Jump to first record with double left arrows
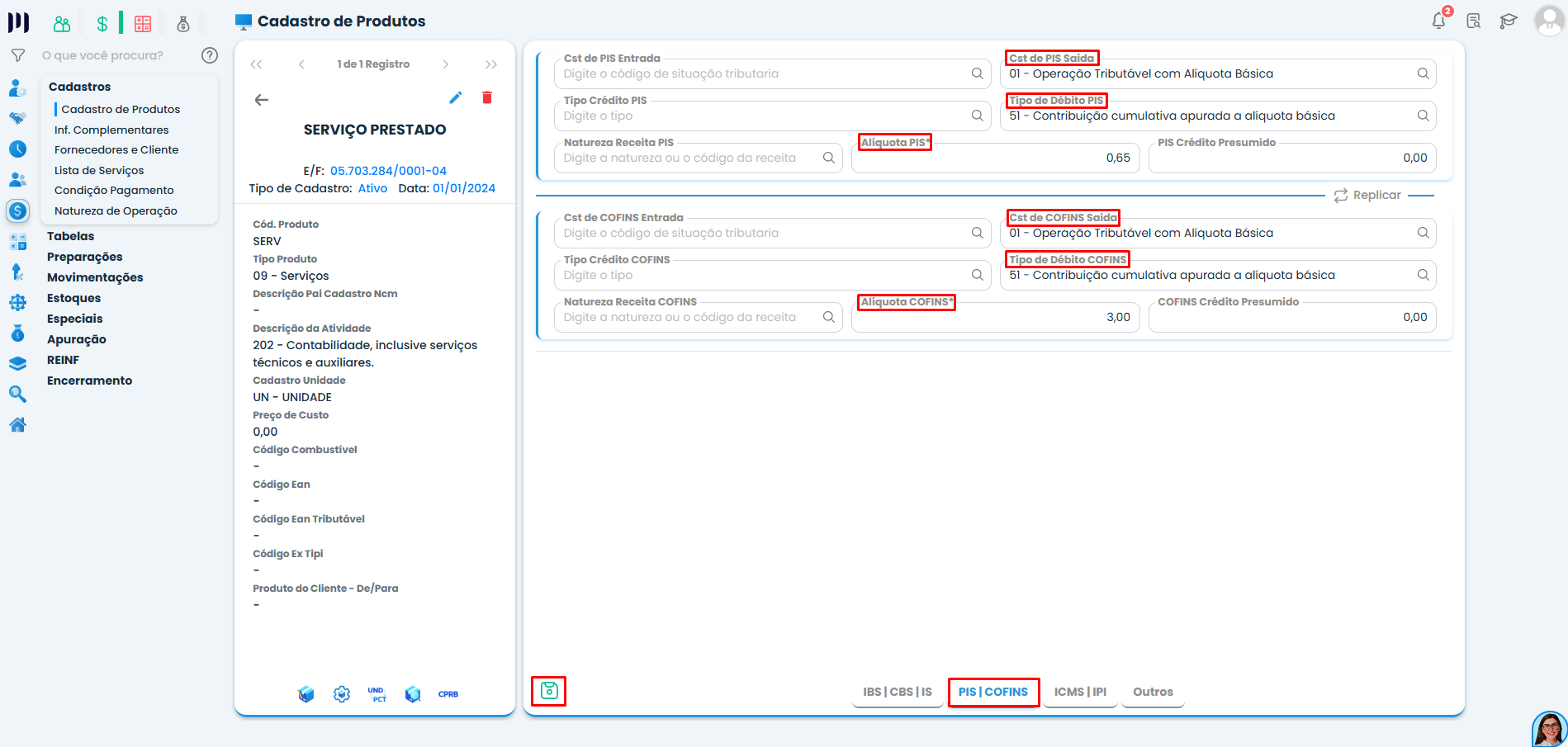1568x747 pixels. pyautogui.click(x=256, y=64)
